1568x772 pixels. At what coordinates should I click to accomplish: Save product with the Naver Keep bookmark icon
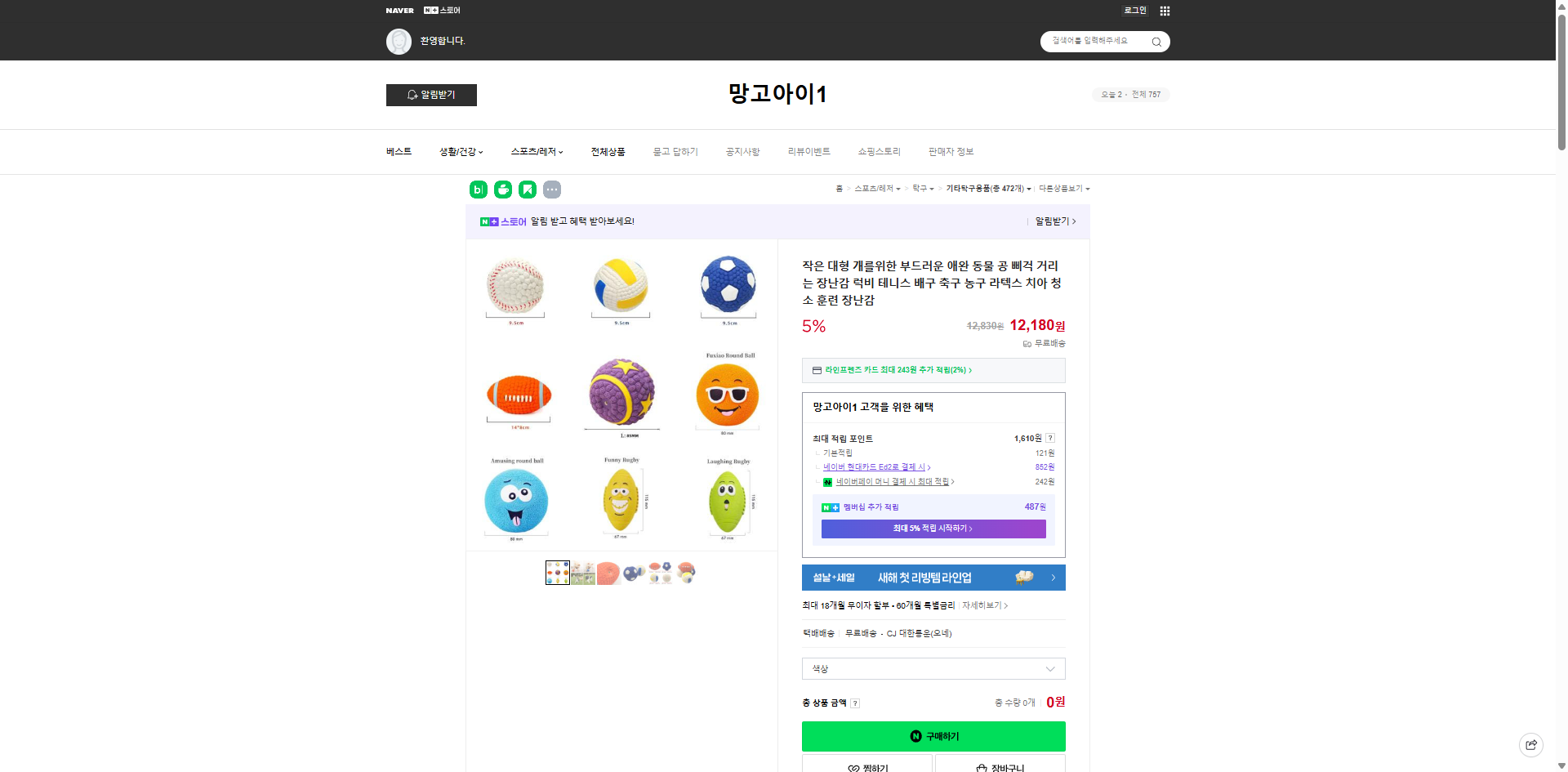pos(527,189)
